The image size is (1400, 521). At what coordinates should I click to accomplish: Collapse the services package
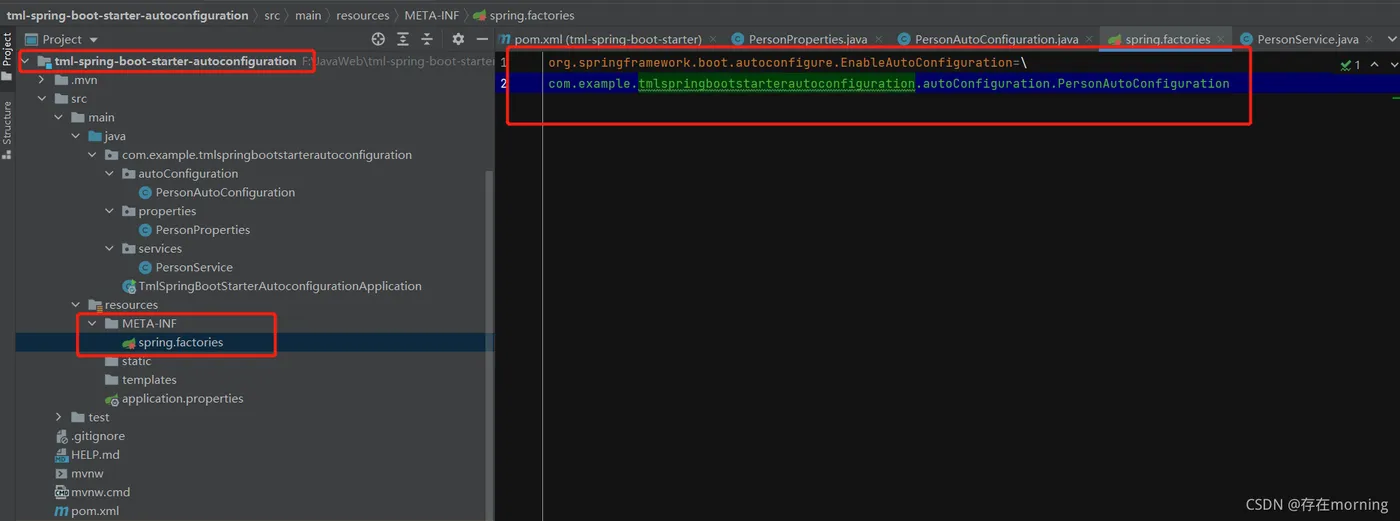coord(110,248)
